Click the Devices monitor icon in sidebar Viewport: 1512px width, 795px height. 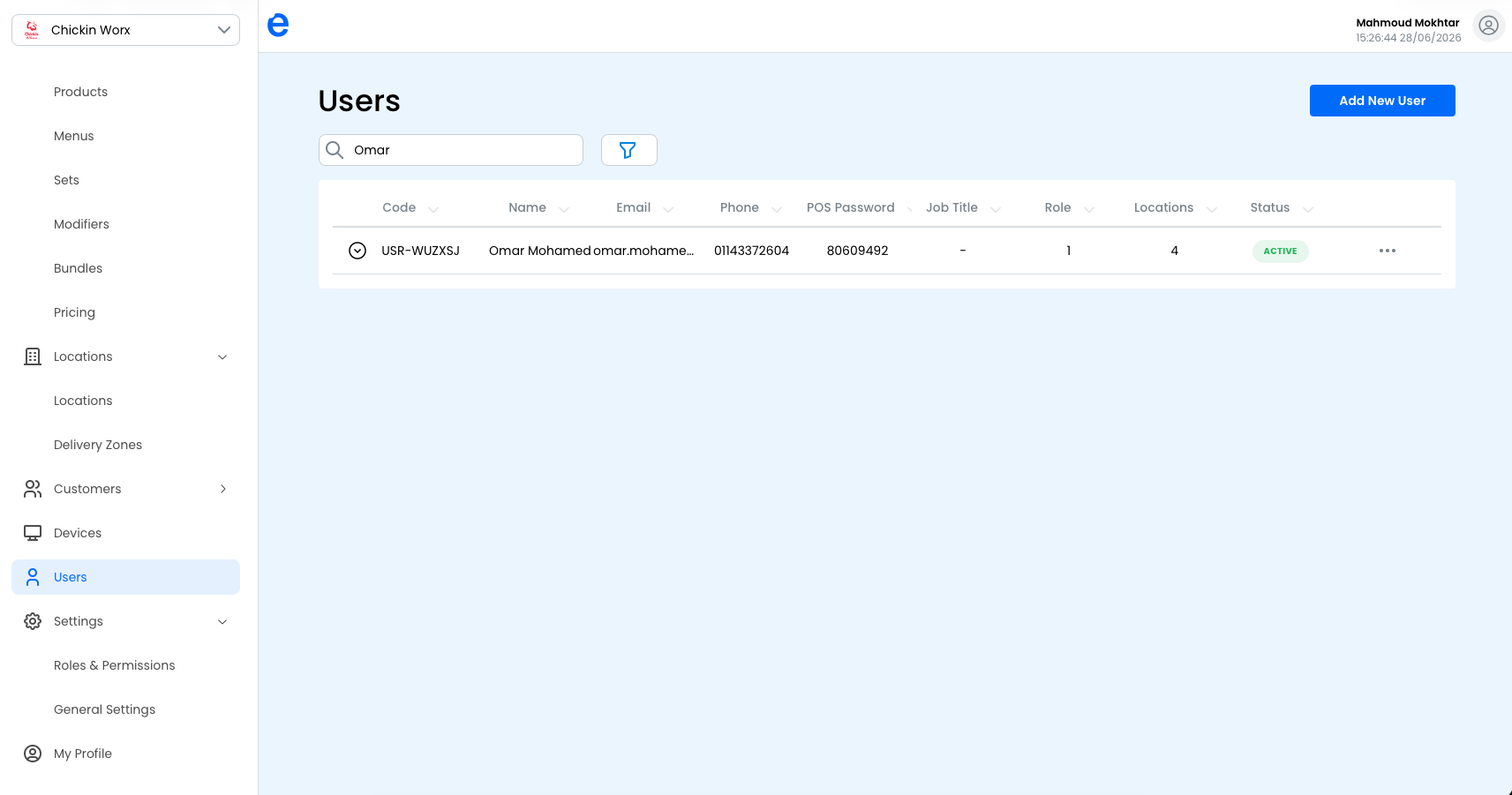click(33, 533)
